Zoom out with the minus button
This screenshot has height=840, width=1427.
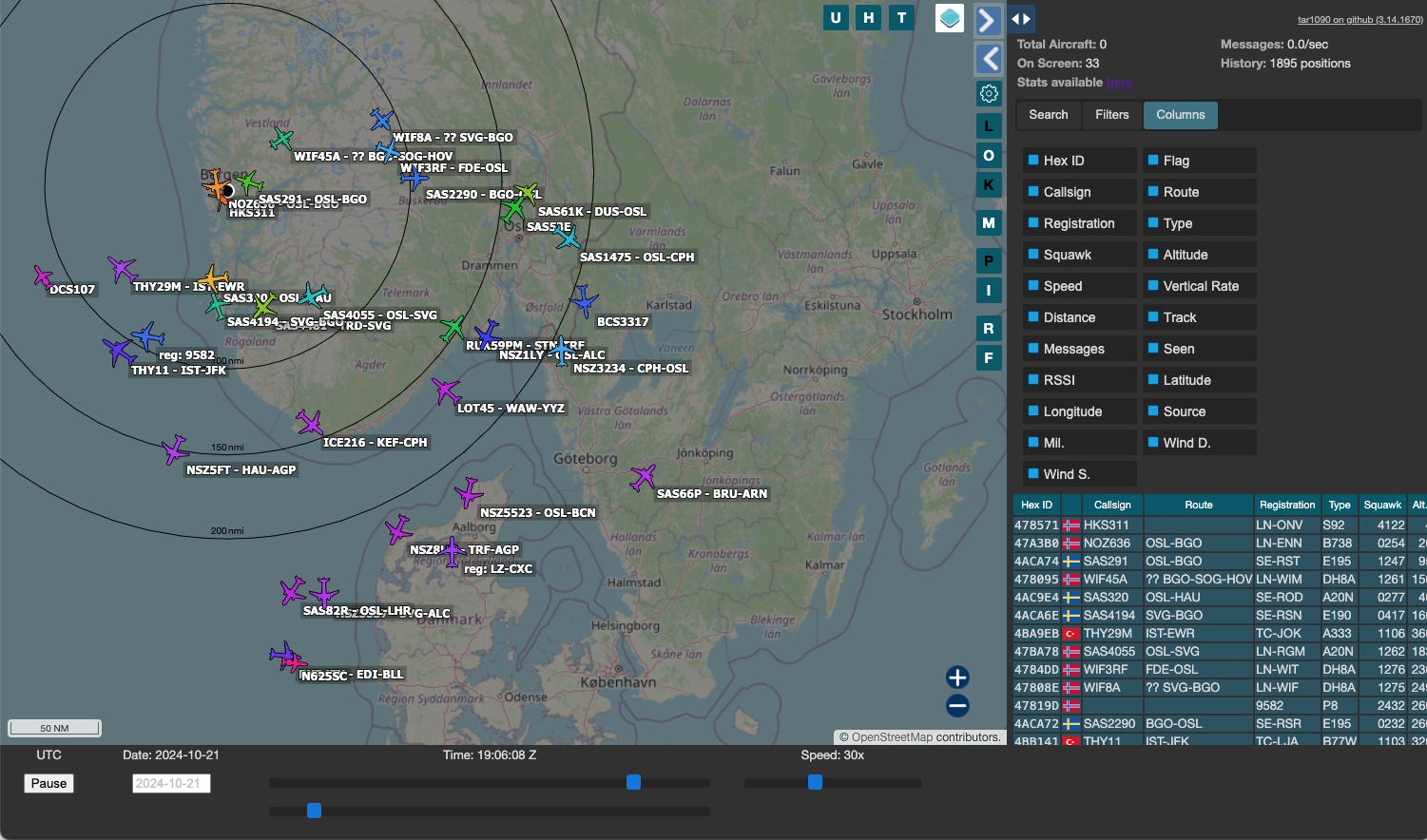coord(957,706)
